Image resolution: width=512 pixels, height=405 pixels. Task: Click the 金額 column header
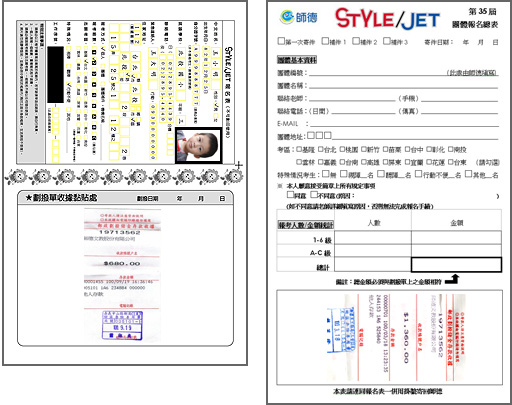[x=457, y=223]
